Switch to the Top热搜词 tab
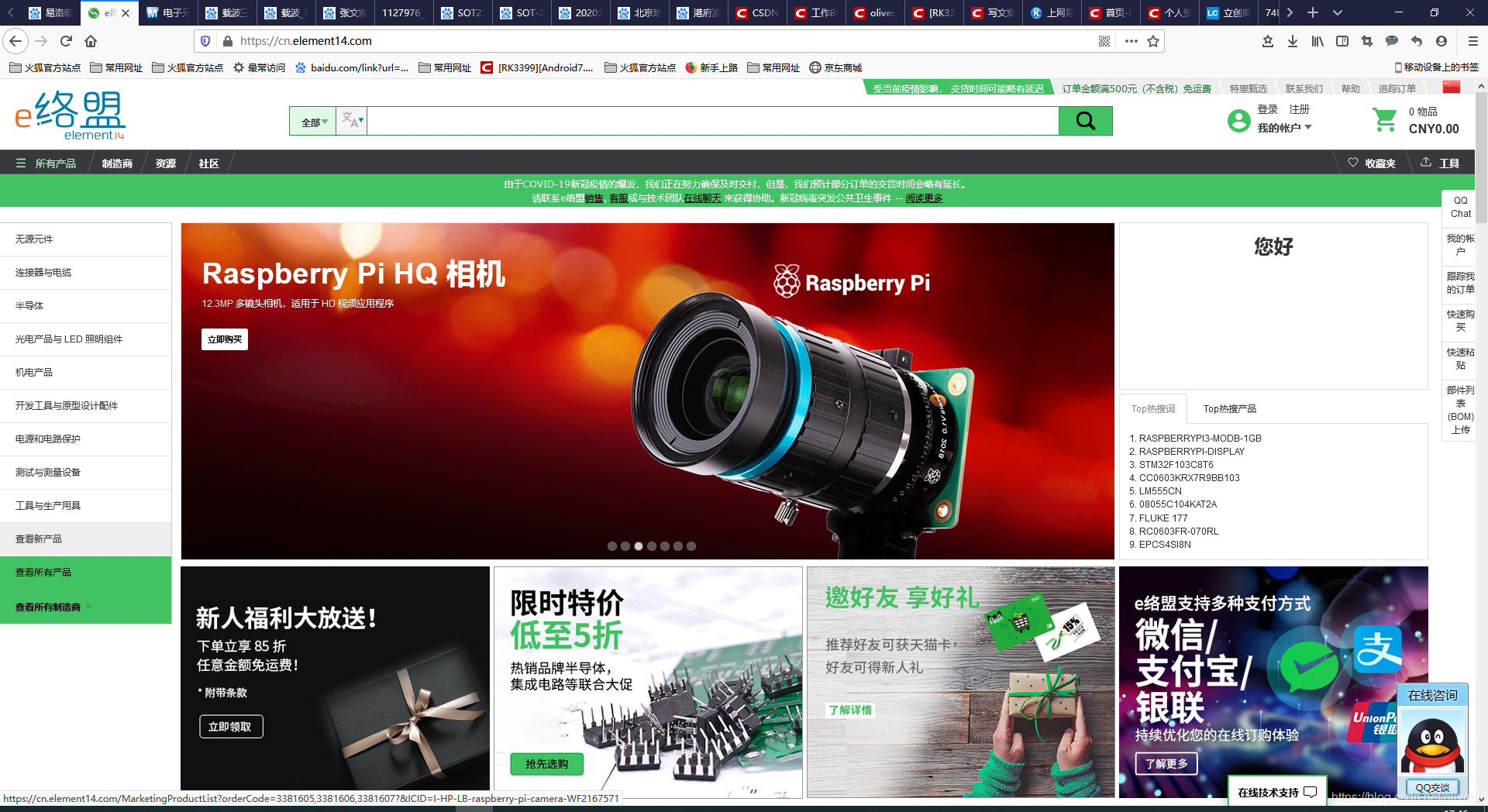The width and height of the screenshot is (1488, 812). 1153,408
